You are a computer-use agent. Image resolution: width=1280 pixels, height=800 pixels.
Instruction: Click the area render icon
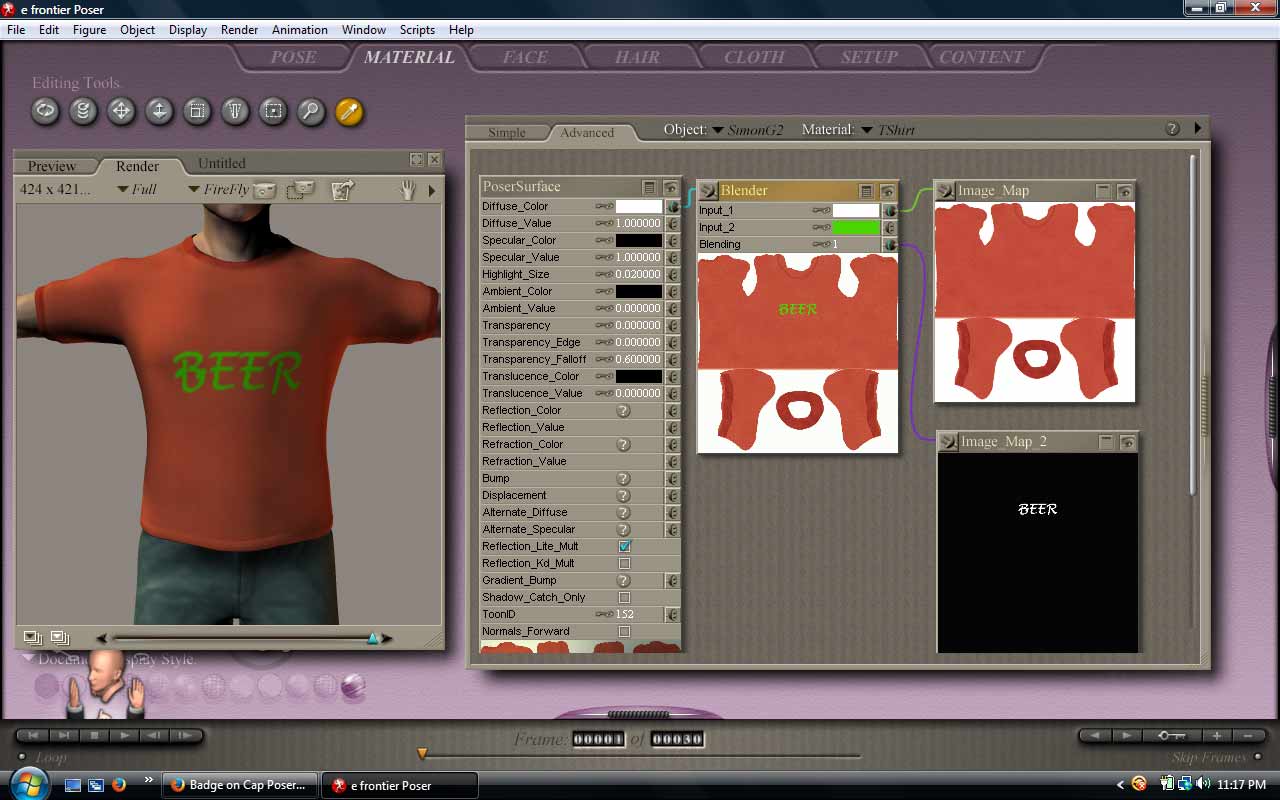pos(301,190)
